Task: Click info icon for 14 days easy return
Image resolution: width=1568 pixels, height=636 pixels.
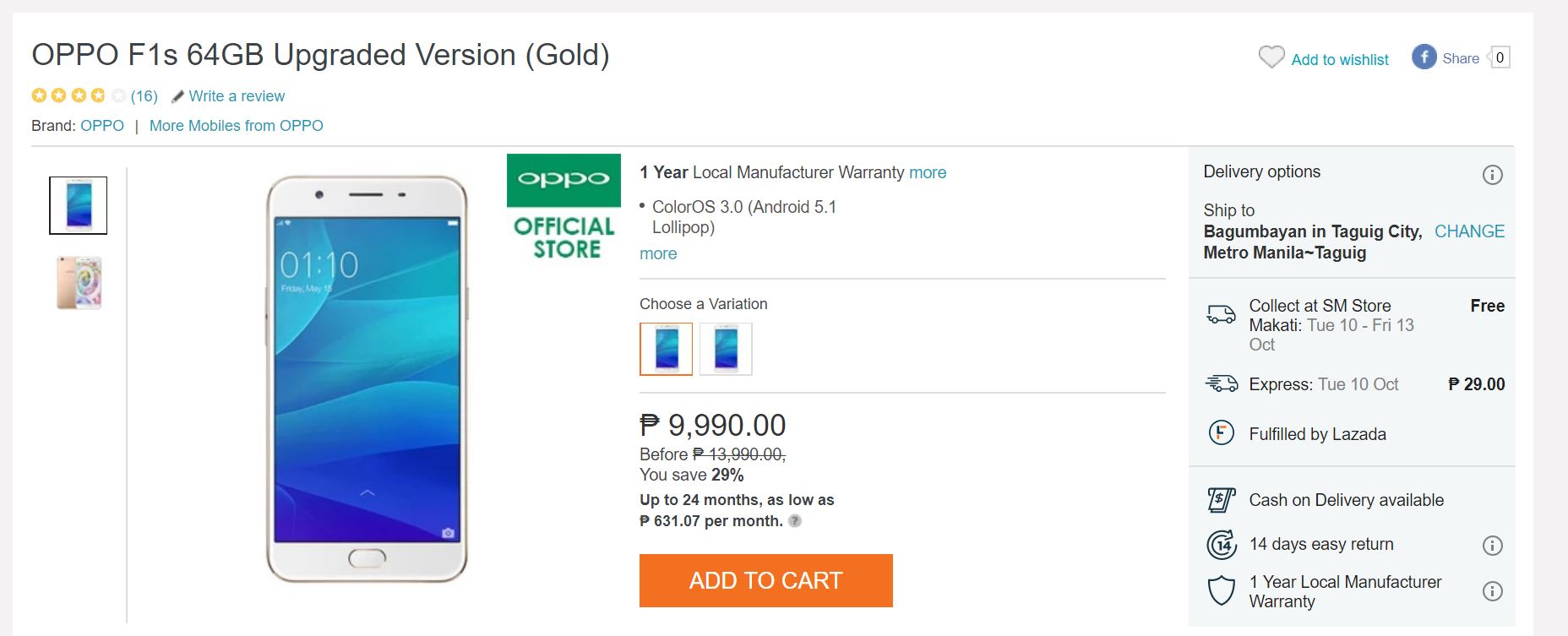Action: click(1492, 545)
